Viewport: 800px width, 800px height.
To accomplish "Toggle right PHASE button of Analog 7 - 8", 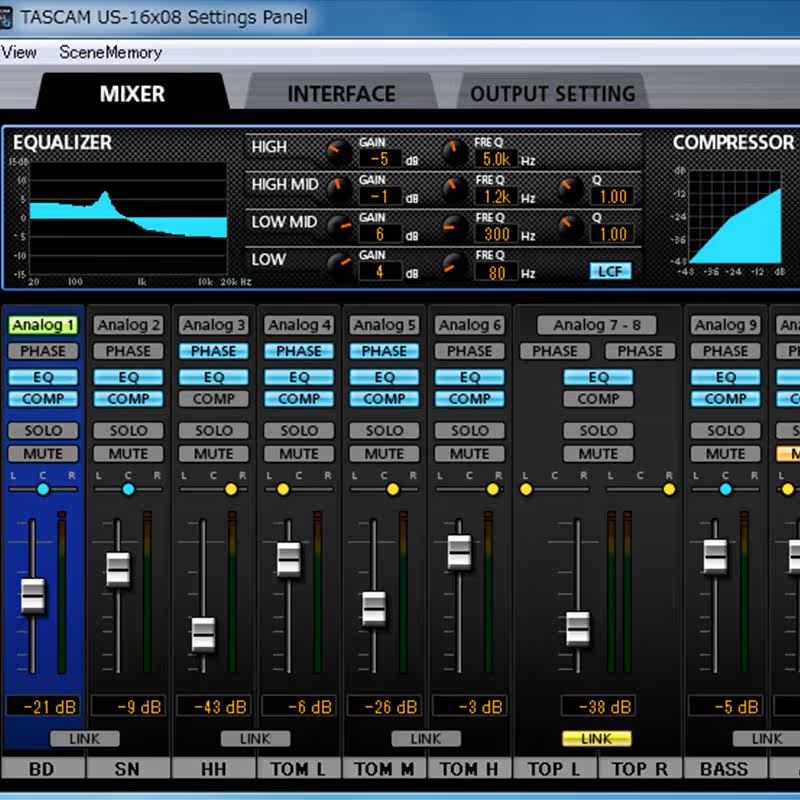I will pos(640,351).
